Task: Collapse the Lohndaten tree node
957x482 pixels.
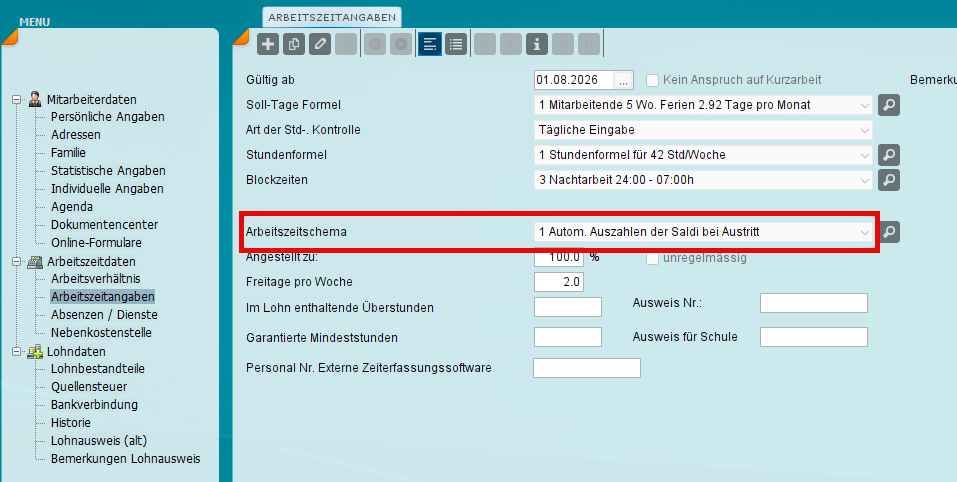Action: pos(16,351)
